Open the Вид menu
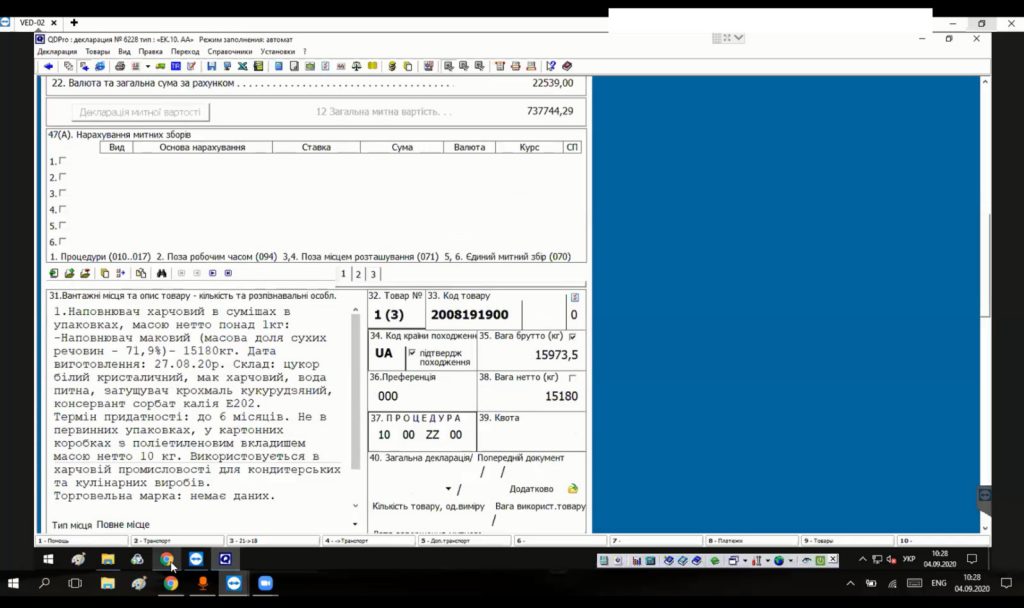This screenshot has width=1024, height=608. click(x=124, y=52)
